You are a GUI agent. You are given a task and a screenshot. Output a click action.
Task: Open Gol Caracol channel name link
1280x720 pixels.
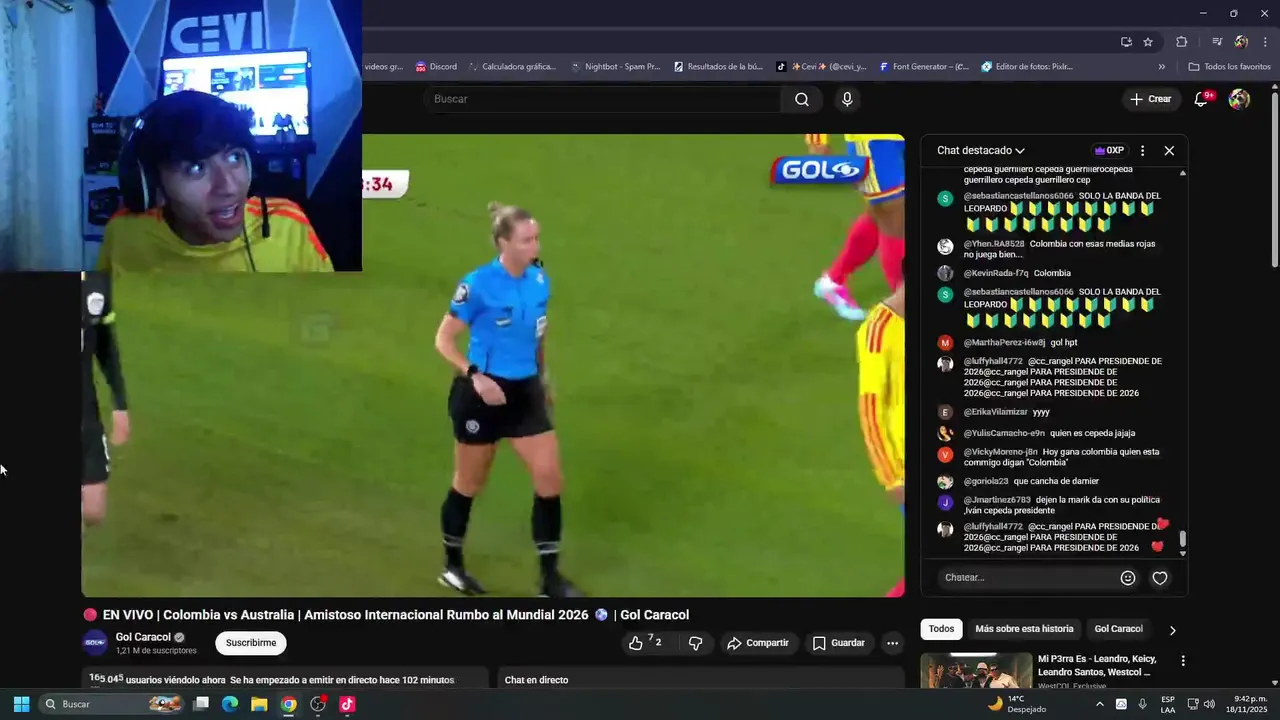143,637
